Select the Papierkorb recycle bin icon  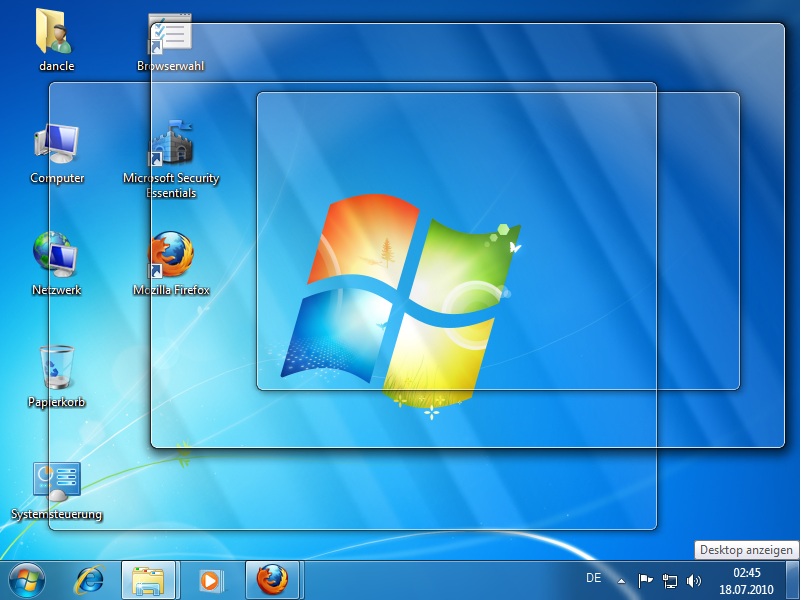(56, 368)
